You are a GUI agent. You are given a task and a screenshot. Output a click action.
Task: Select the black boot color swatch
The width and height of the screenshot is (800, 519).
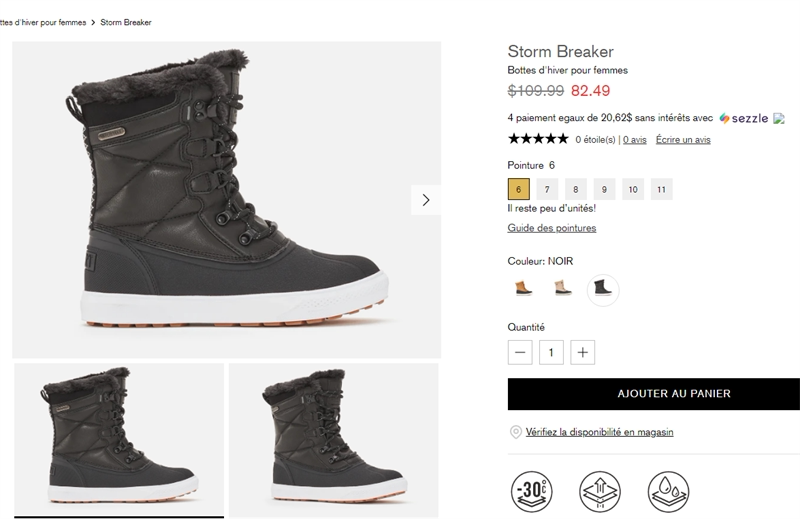[x=603, y=289]
